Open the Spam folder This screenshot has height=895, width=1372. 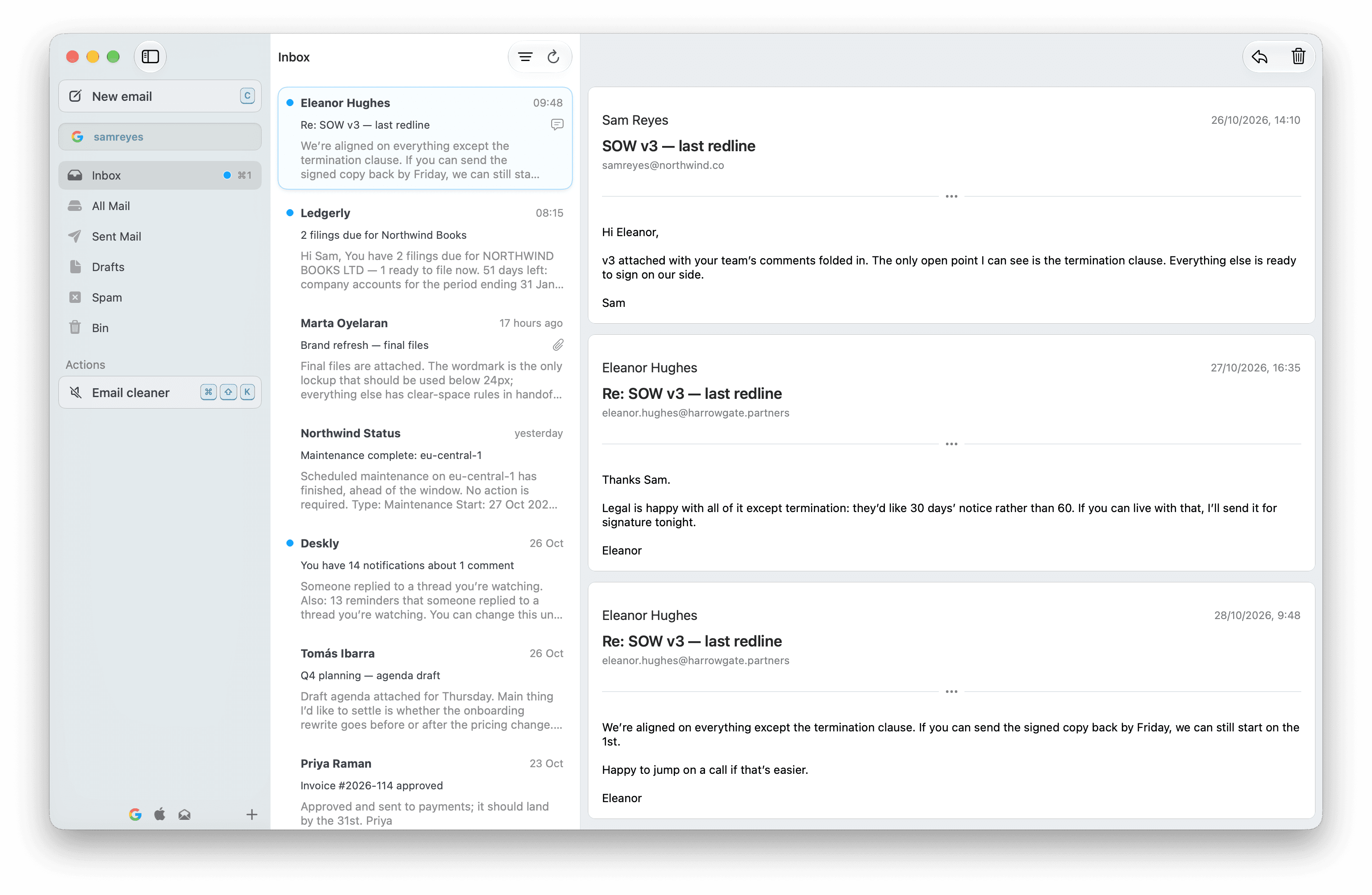[160, 298]
